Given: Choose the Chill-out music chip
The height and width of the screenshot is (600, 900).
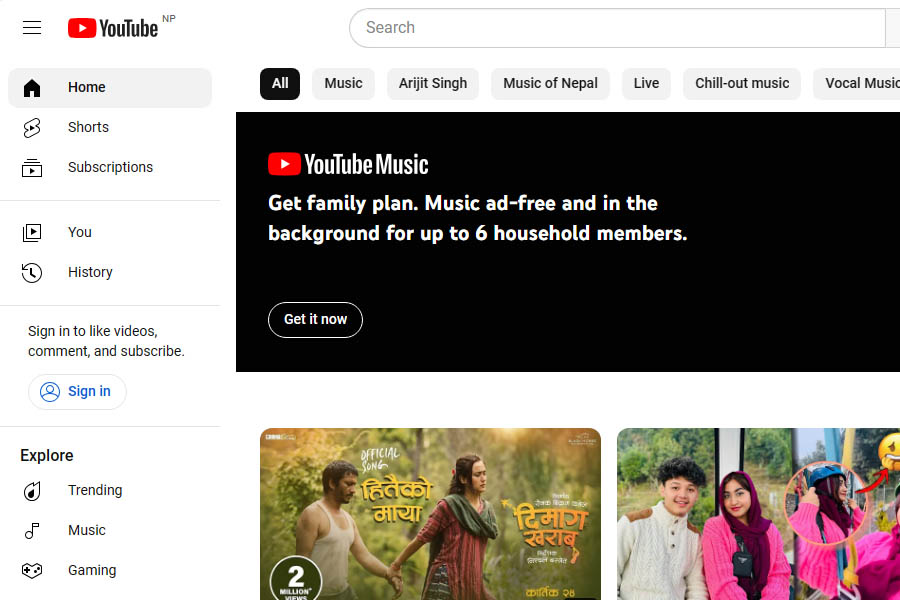Looking at the screenshot, I should [742, 84].
